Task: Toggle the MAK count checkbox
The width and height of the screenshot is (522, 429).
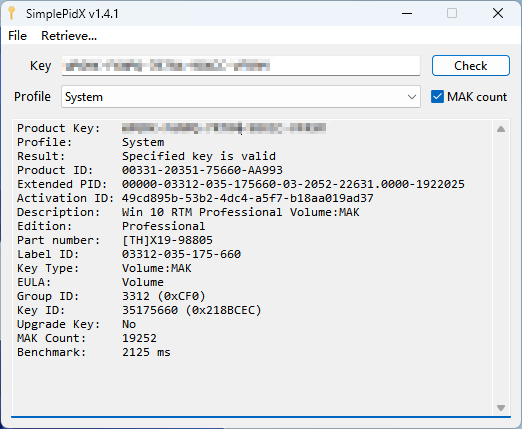Action: (x=437, y=97)
